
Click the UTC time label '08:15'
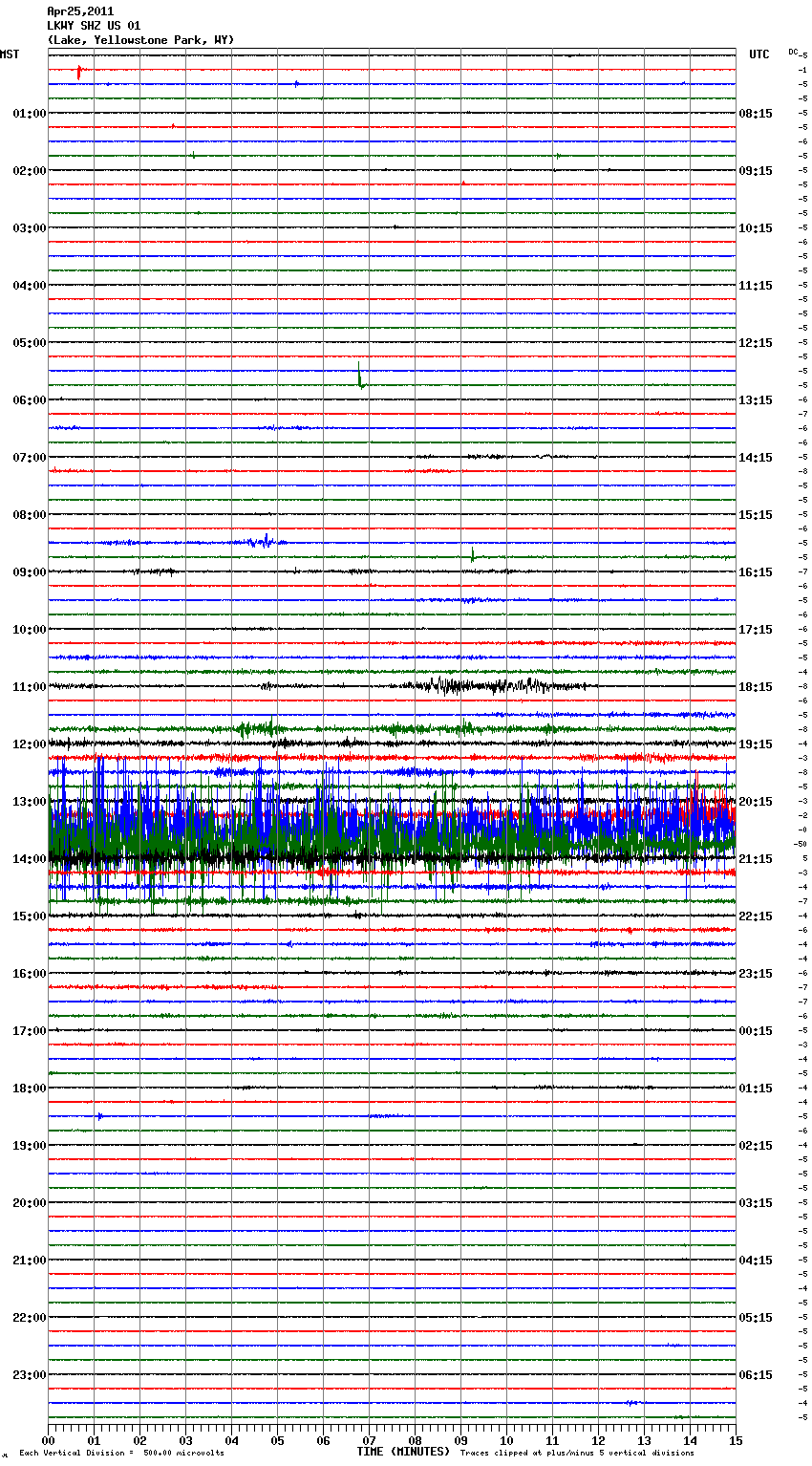click(756, 114)
